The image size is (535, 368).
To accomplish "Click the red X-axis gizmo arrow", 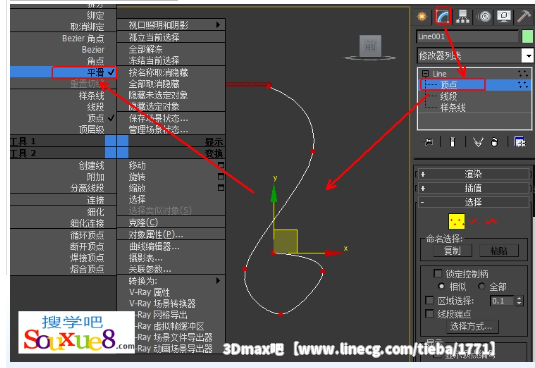I will [334, 253].
